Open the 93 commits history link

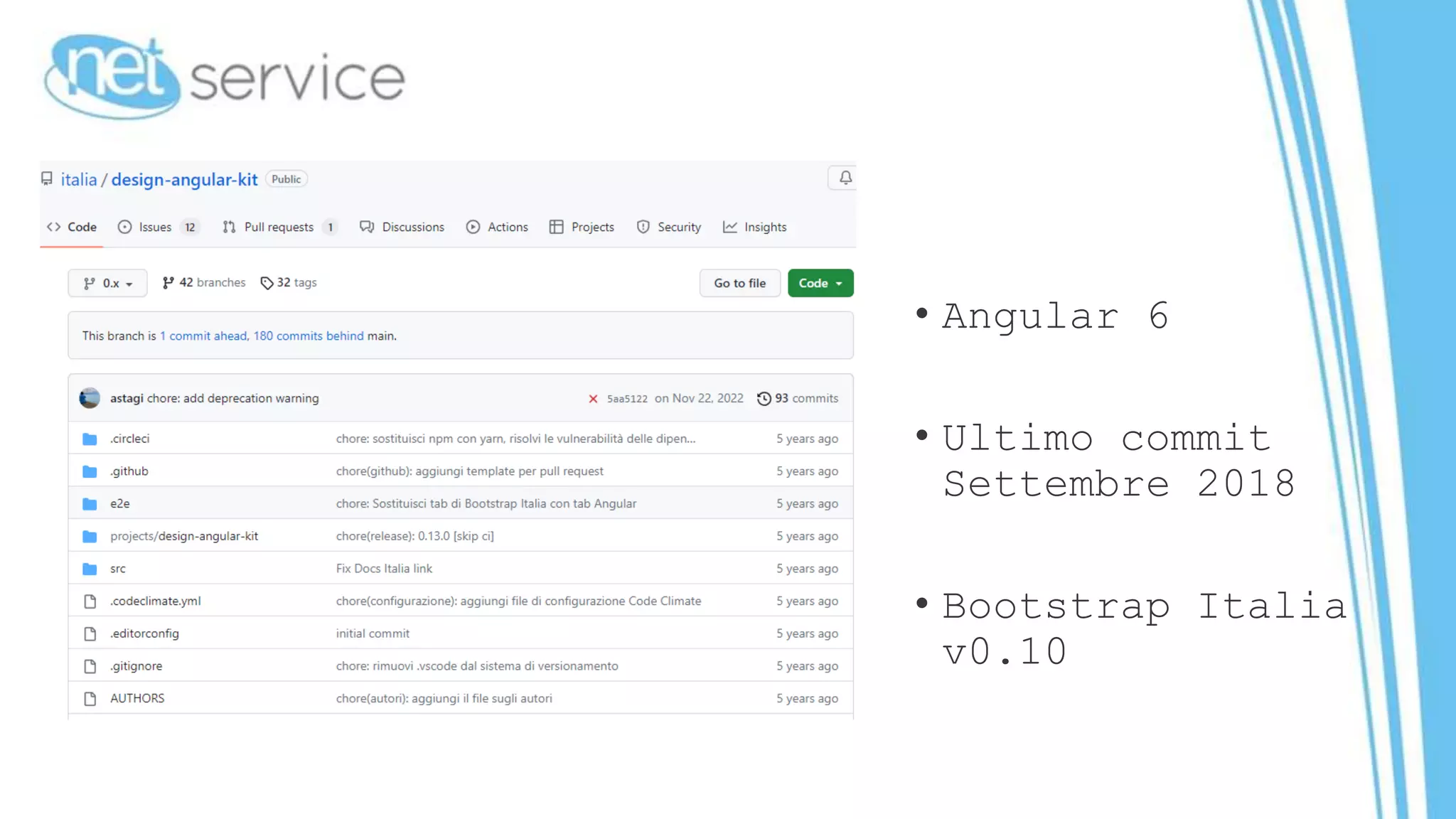pos(798,399)
